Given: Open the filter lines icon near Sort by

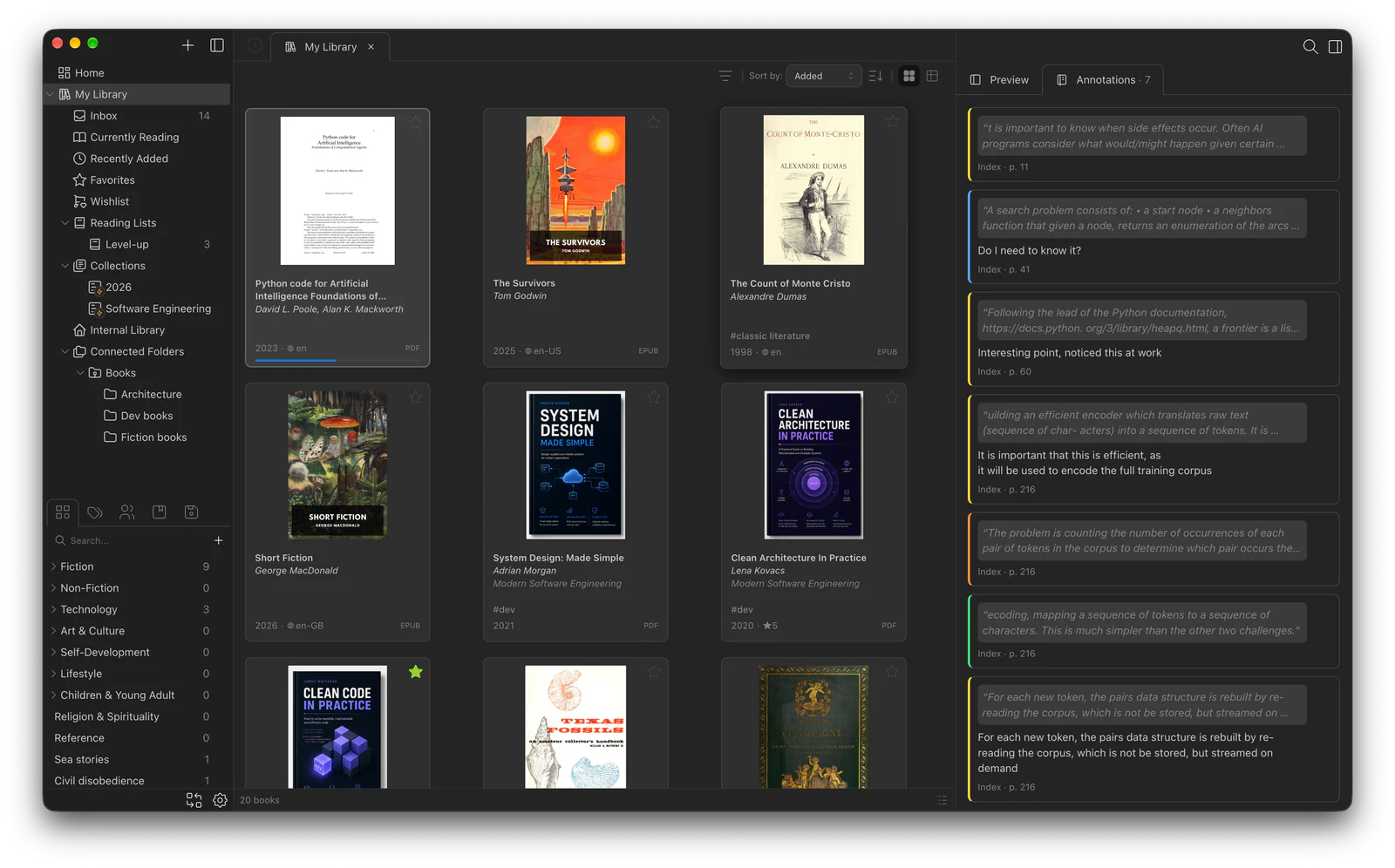Looking at the screenshot, I should [x=725, y=76].
